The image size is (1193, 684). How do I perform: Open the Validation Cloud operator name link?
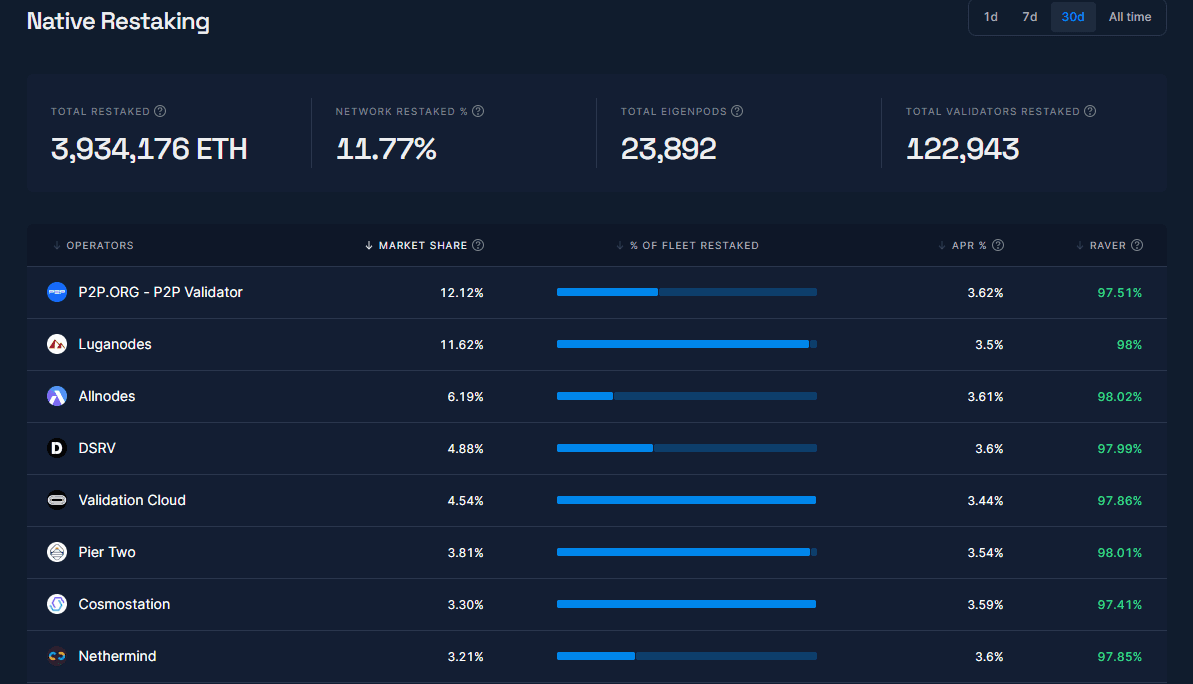[132, 500]
